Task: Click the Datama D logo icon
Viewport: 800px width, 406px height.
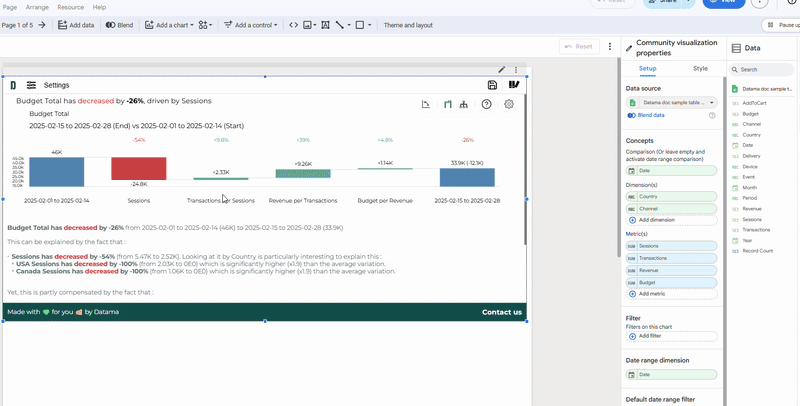Action: coord(13,85)
